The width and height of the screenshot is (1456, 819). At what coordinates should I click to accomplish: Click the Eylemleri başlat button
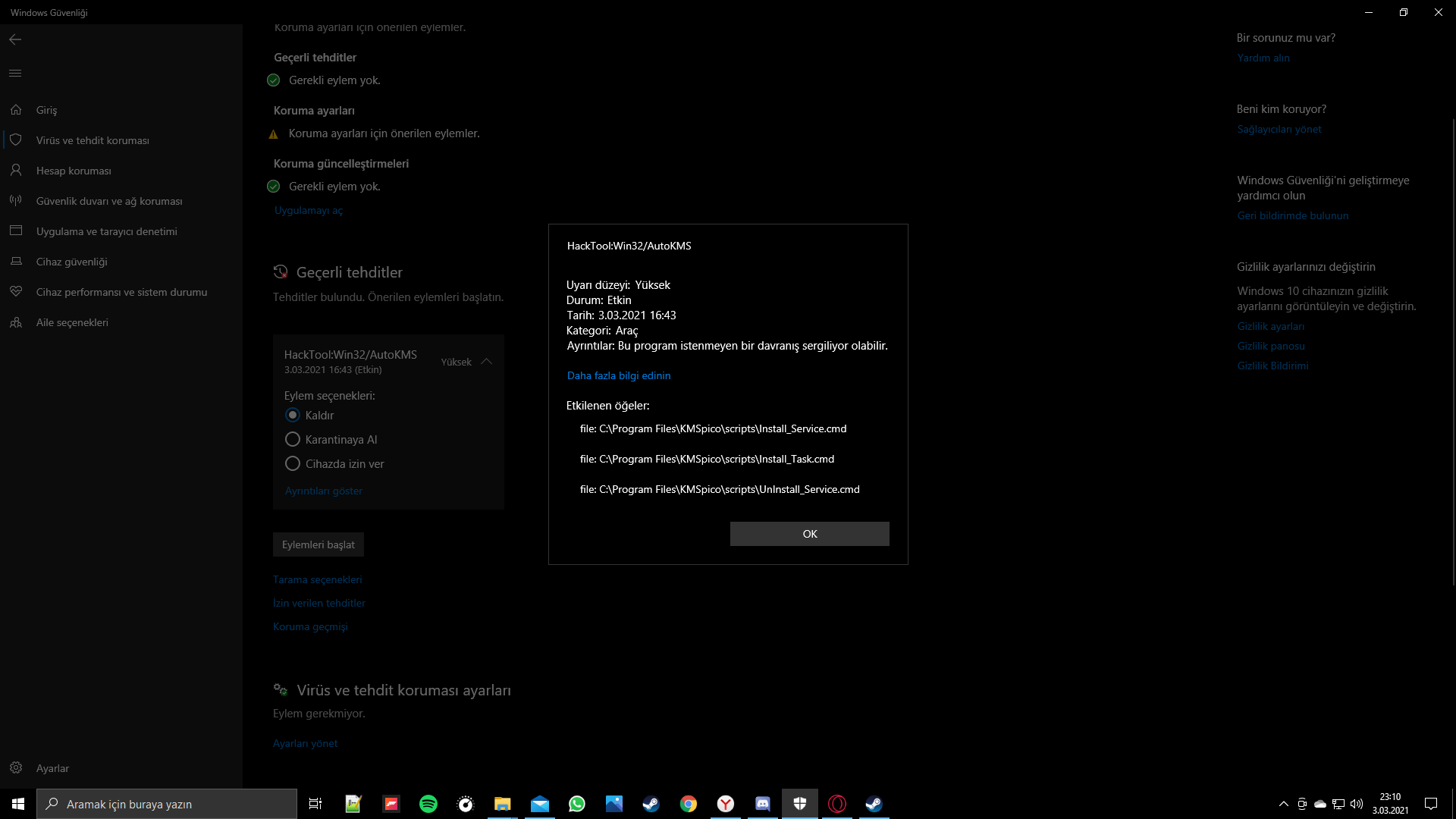tap(318, 544)
